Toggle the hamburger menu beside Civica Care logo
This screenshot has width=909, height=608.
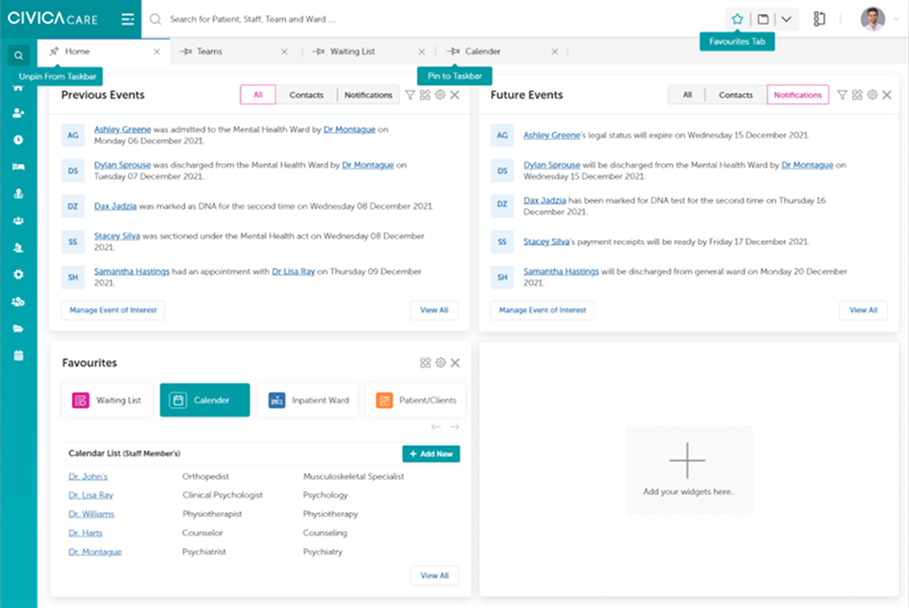[x=128, y=19]
